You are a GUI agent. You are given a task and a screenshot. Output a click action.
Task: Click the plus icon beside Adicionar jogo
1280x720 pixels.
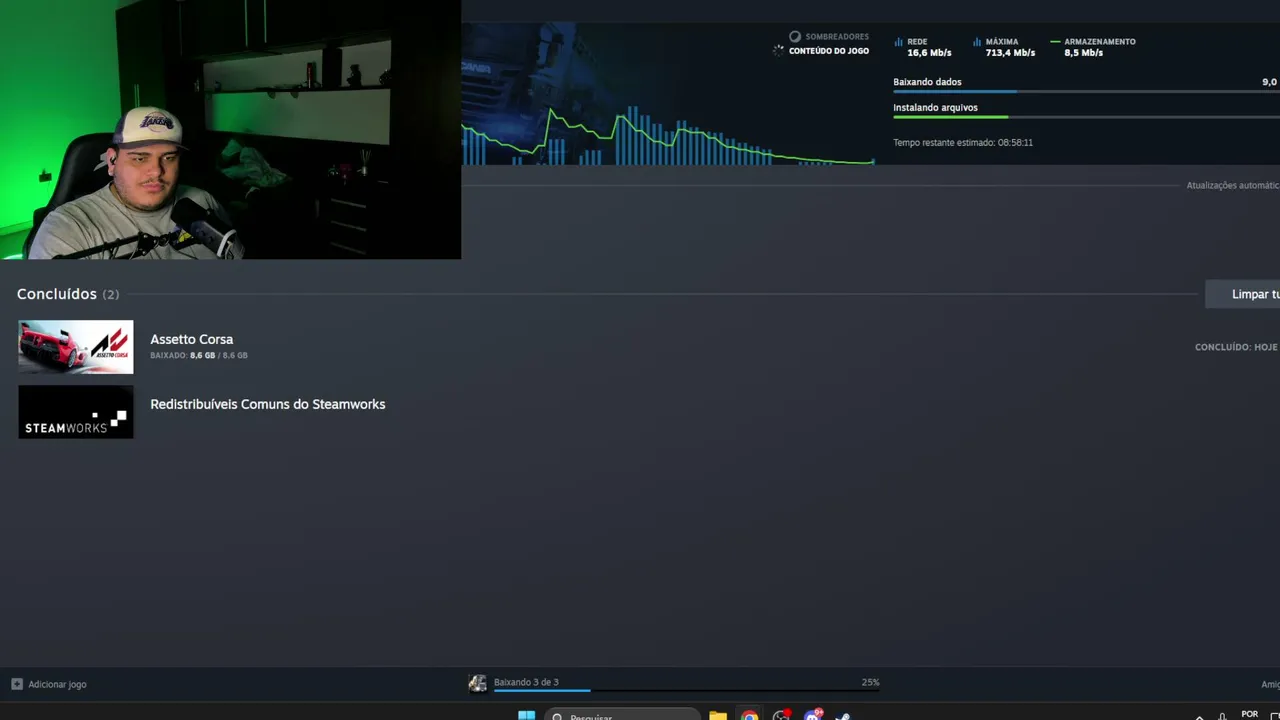pyautogui.click(x=17, y=684)
